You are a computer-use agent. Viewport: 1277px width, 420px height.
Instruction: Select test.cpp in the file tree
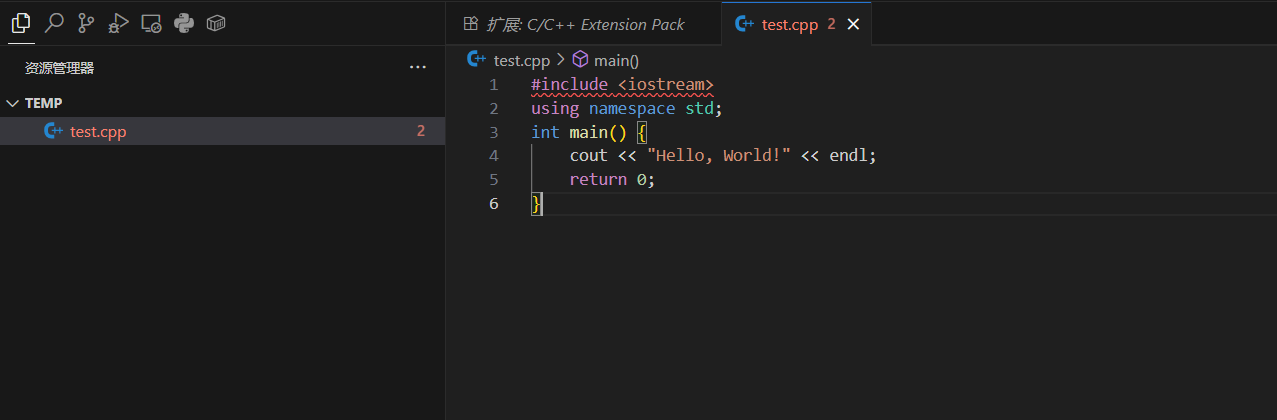222,131
